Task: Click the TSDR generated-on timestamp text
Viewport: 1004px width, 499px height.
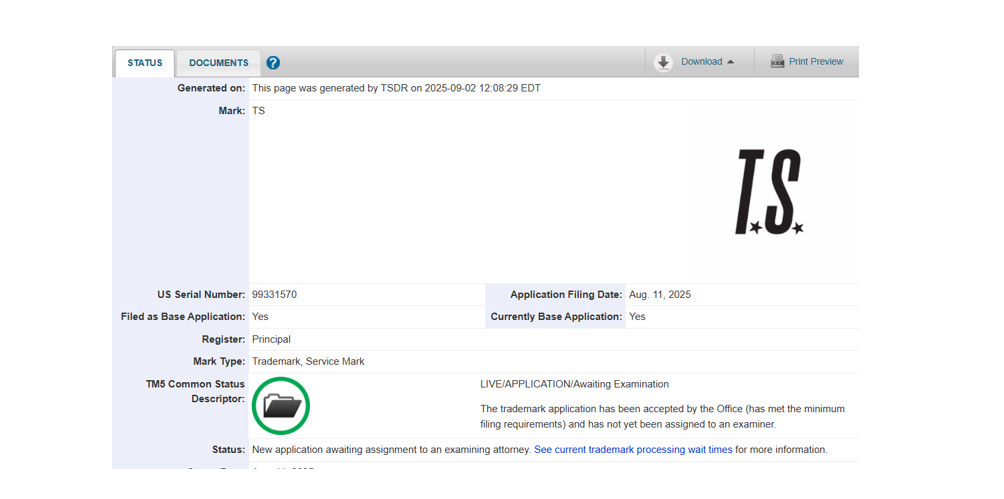Action: [x=396, y=88]
